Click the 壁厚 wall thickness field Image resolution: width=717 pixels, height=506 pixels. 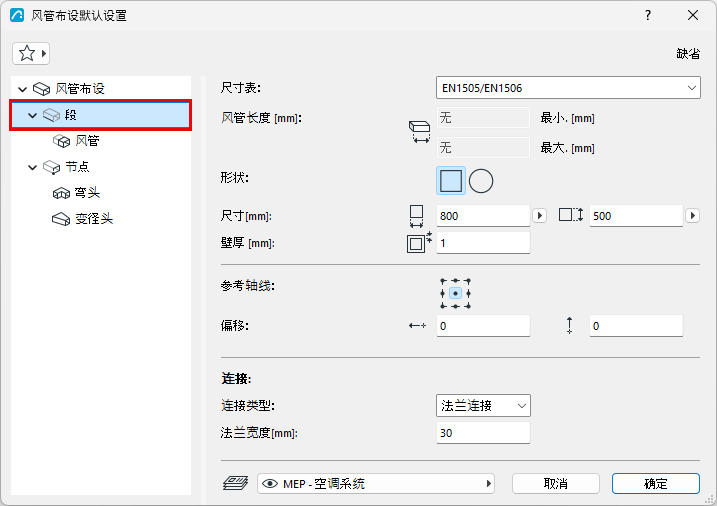483,243
